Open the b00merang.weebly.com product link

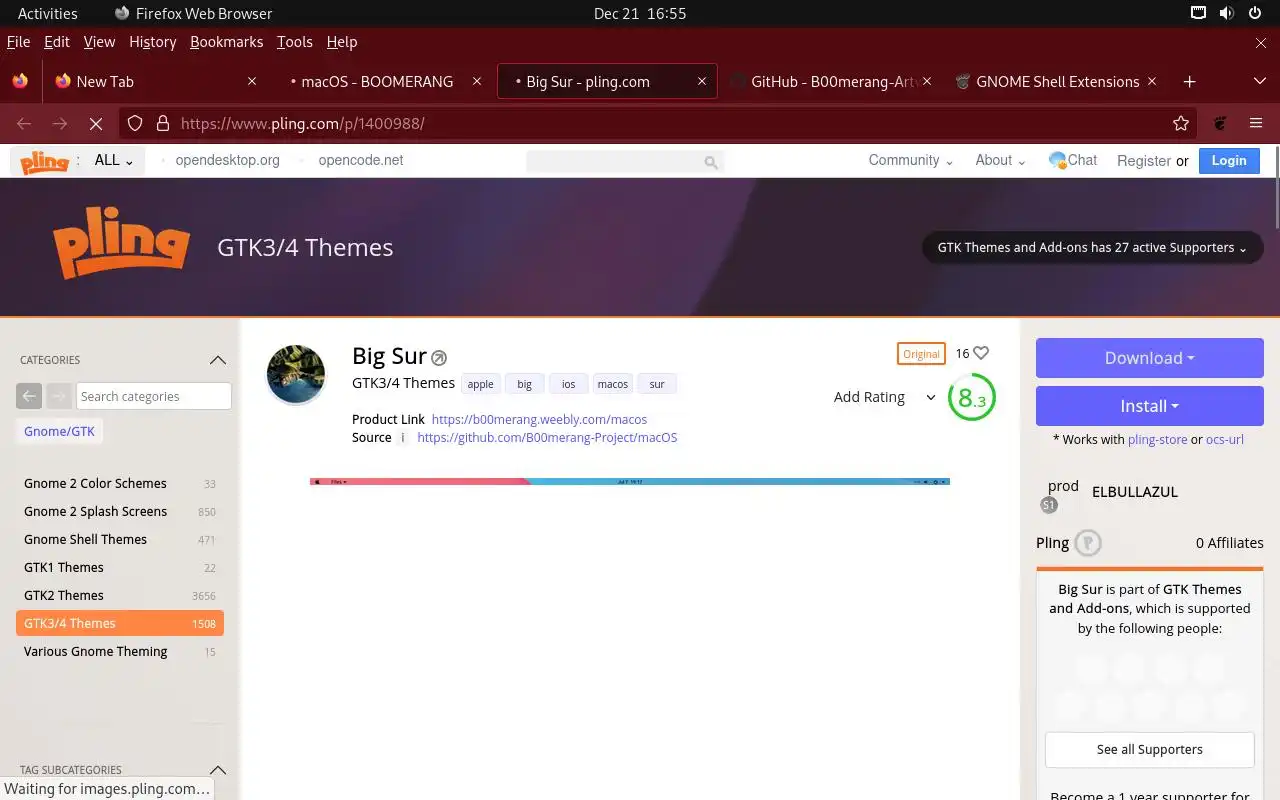539,419
